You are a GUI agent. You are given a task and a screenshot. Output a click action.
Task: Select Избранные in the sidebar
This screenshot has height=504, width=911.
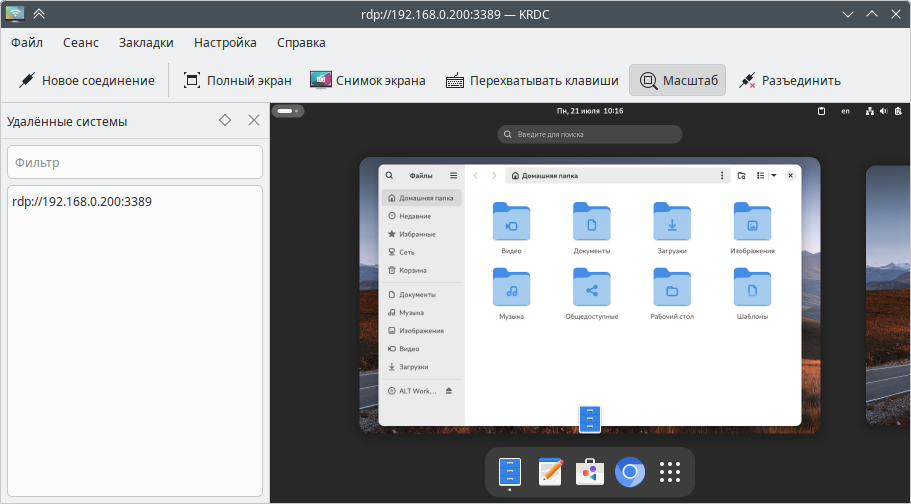click(x=422, y=234)
